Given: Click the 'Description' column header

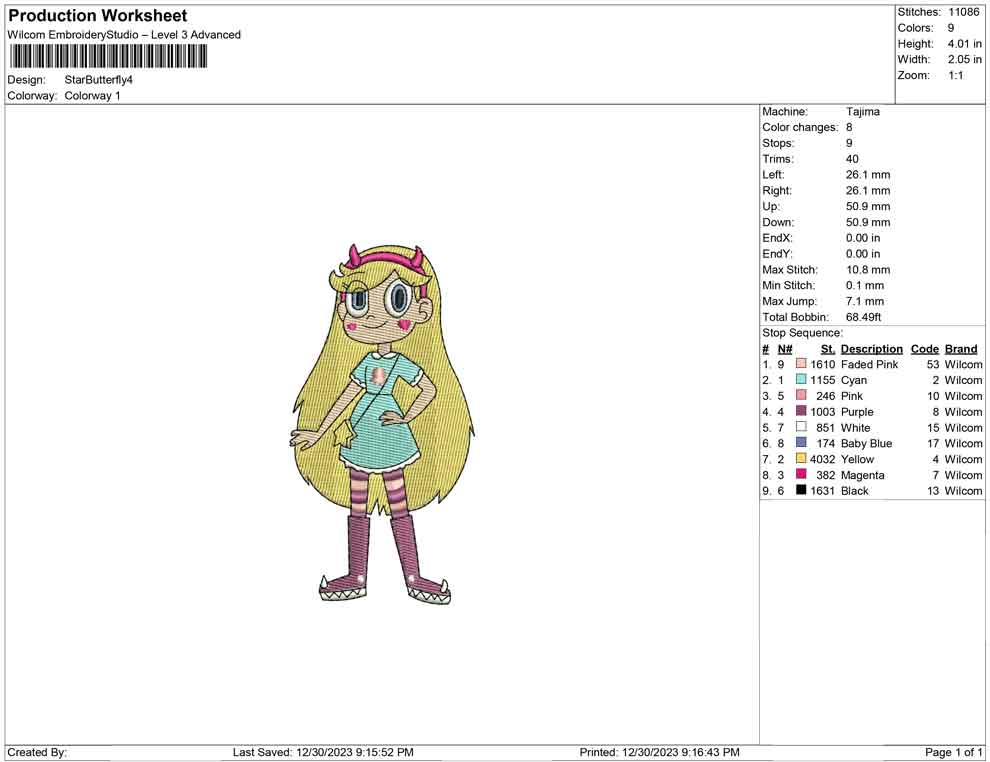Looking at the screenshot, I should pyautogui.click(x=872, y=349).
